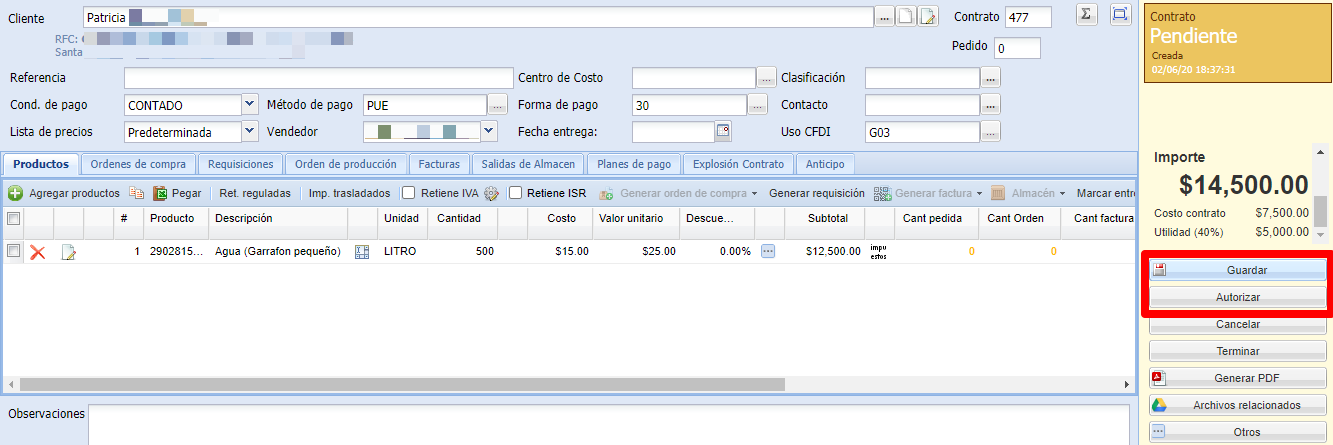Switch to the Ordenes de compra tab
This screenshot has width=1333, height=445.
[x=138, y=164]
